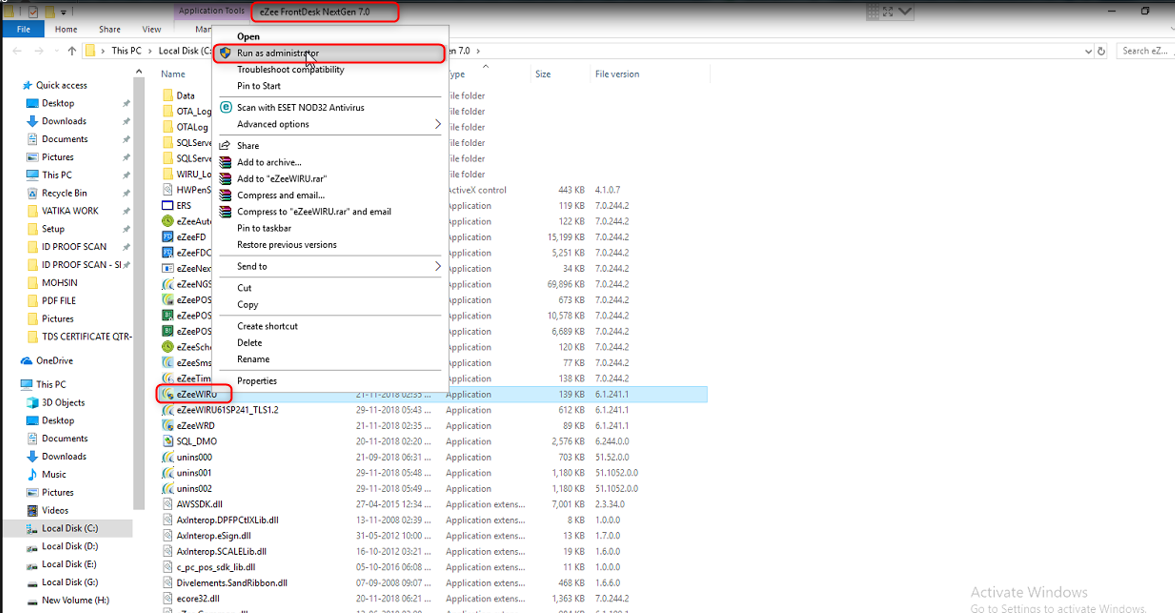The image size is (1175, 613).
Task: Switch to the Share ribbon tab
Action: point(109,29)
